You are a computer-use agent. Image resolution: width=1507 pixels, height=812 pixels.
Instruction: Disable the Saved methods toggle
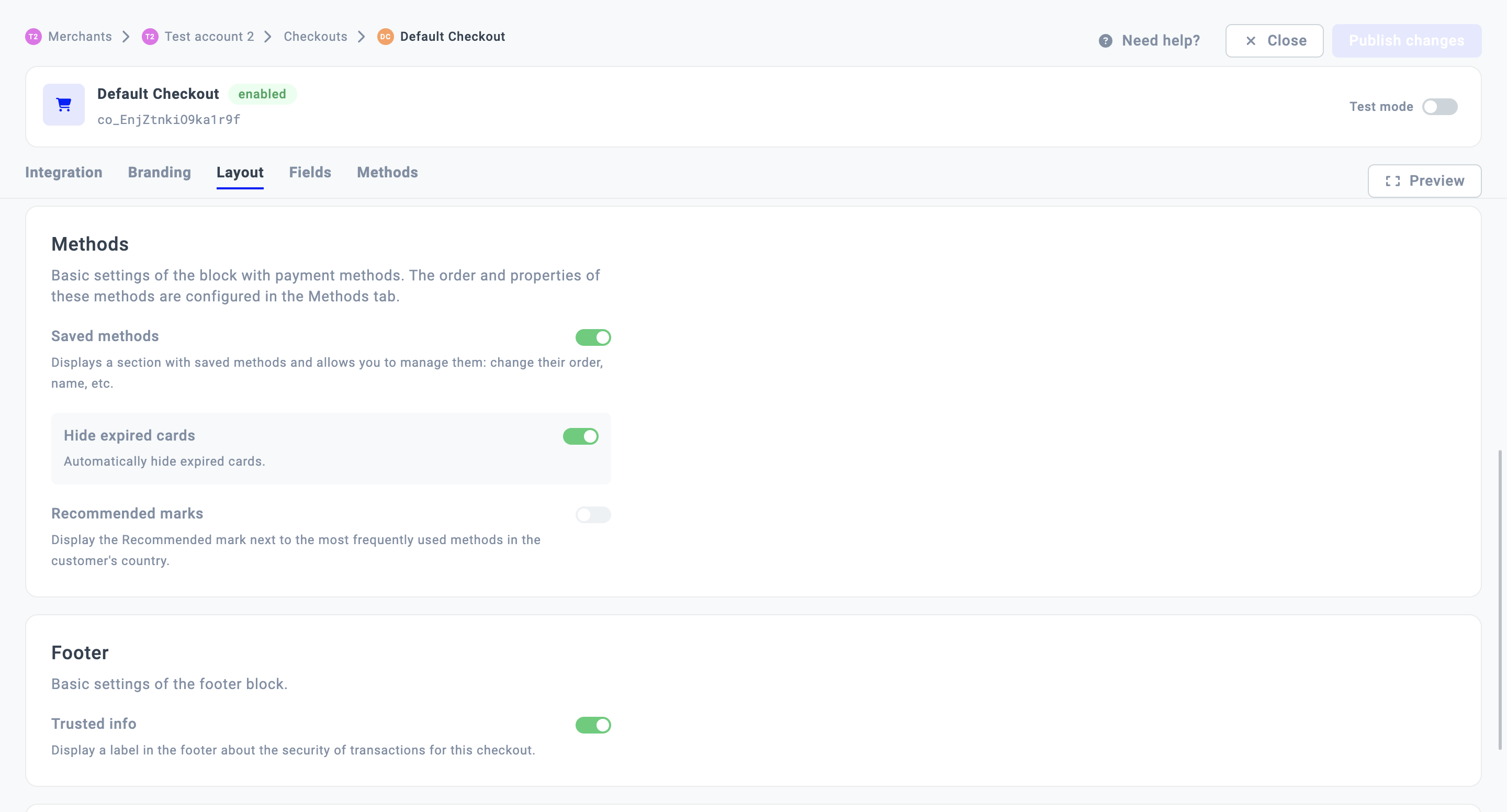(x=593, y=337)
